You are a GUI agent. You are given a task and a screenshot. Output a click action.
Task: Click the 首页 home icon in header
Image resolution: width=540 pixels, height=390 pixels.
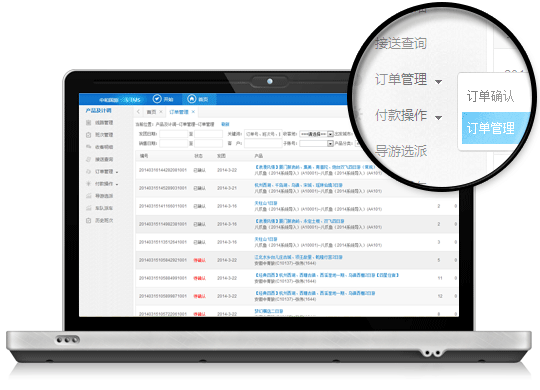[x=191, y=99]
